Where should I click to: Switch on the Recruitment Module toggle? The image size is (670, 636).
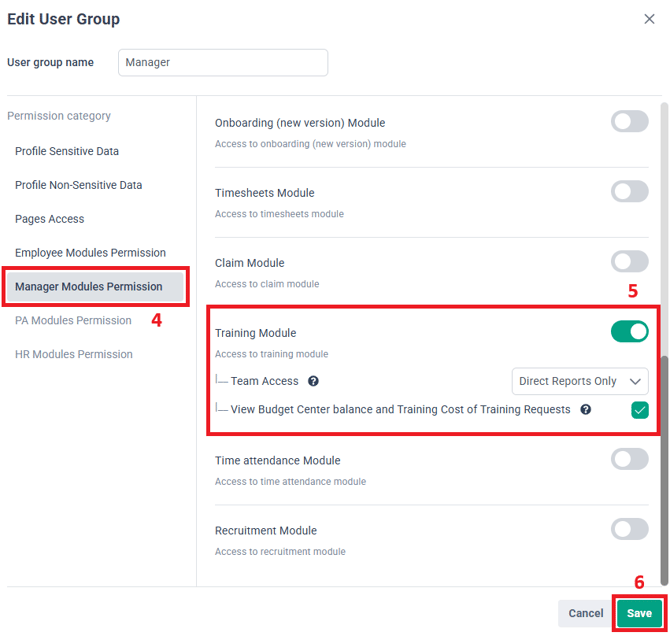click(629, 529)
